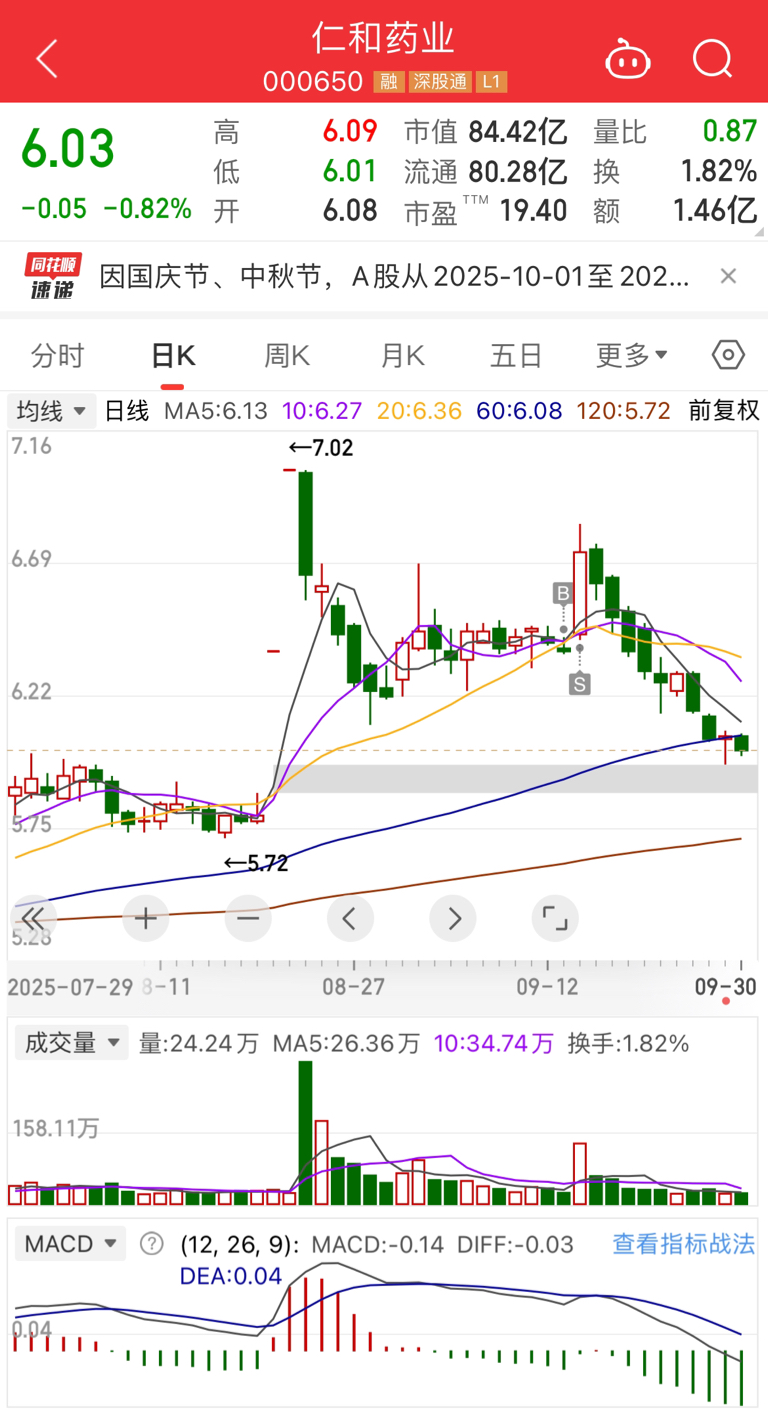Tap the high price 6.09
The width and height of the screenshot is (768, 1422).
pos(349,131)
